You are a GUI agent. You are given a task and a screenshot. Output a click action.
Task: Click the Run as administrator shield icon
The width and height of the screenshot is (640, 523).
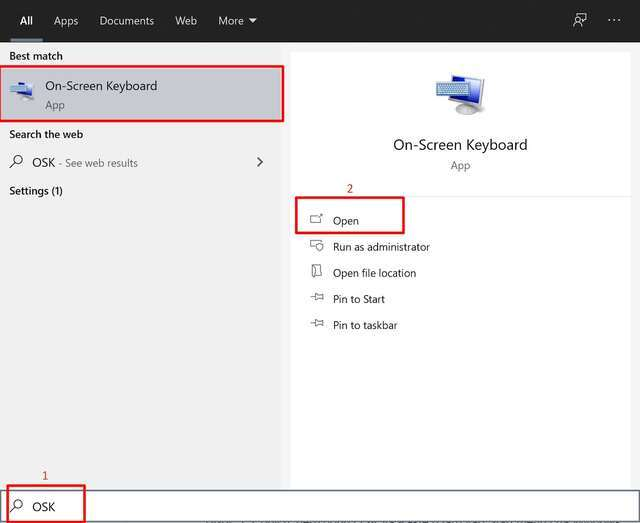[x=317, y=246]
